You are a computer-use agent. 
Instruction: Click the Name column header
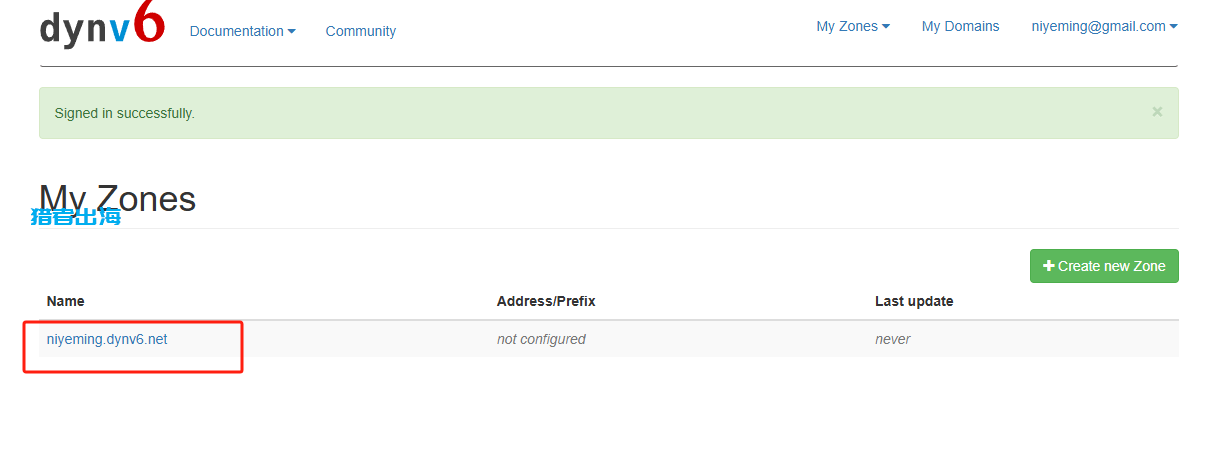[66, 301]
